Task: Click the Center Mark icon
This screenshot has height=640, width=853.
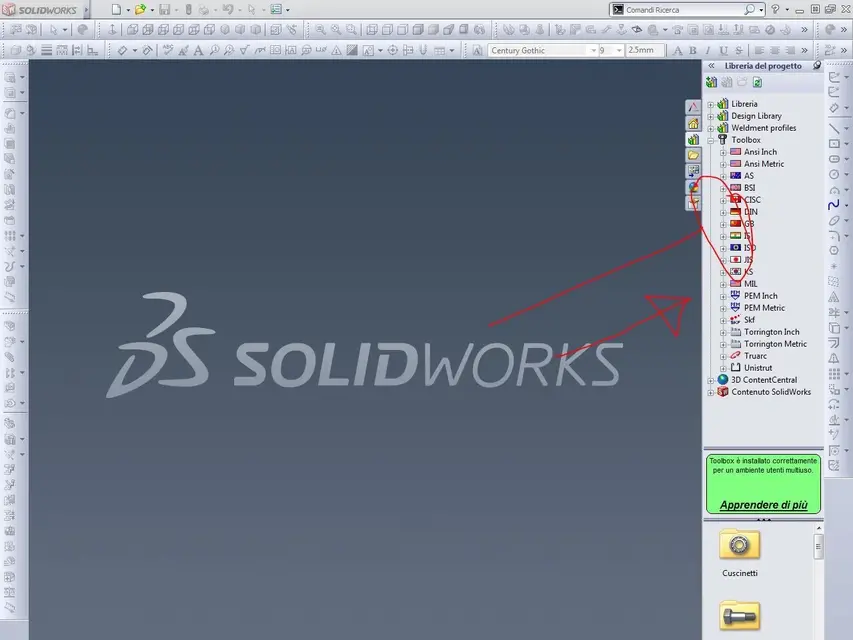Action: point(392,51)
